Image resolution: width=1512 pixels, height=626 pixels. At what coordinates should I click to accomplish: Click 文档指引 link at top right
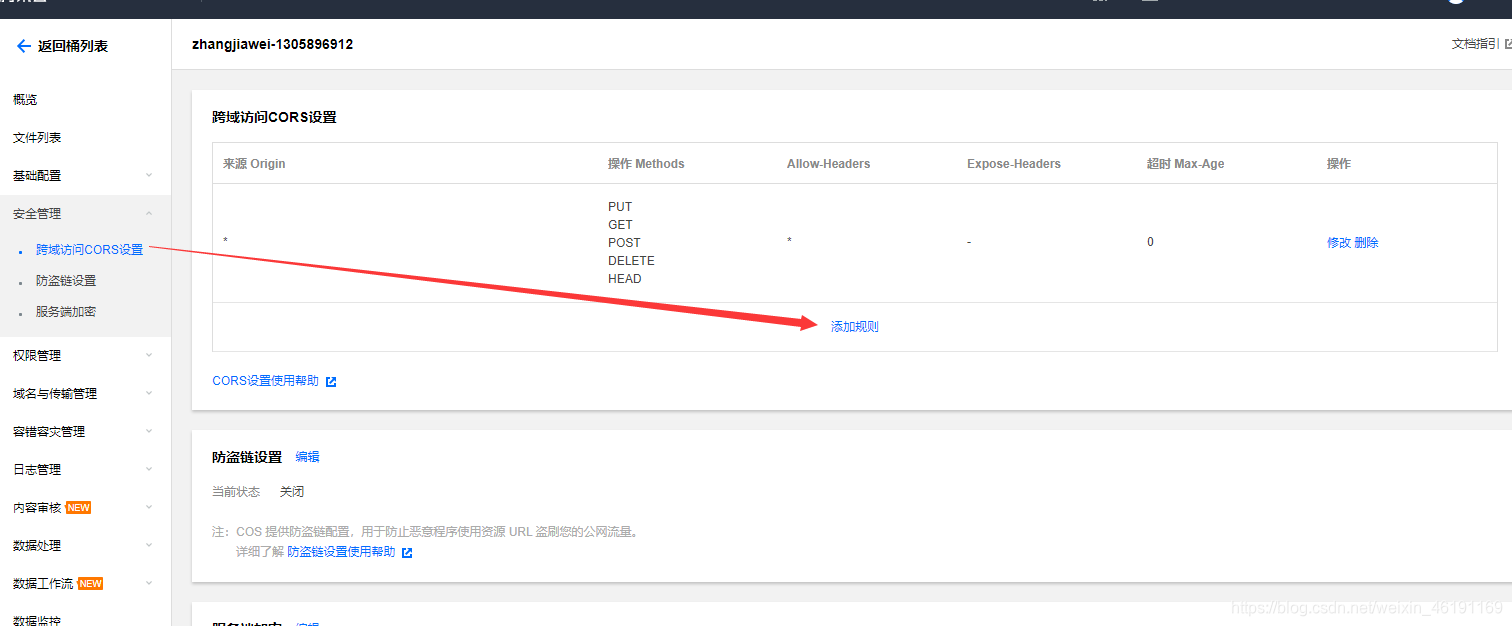coord(1475,44)
